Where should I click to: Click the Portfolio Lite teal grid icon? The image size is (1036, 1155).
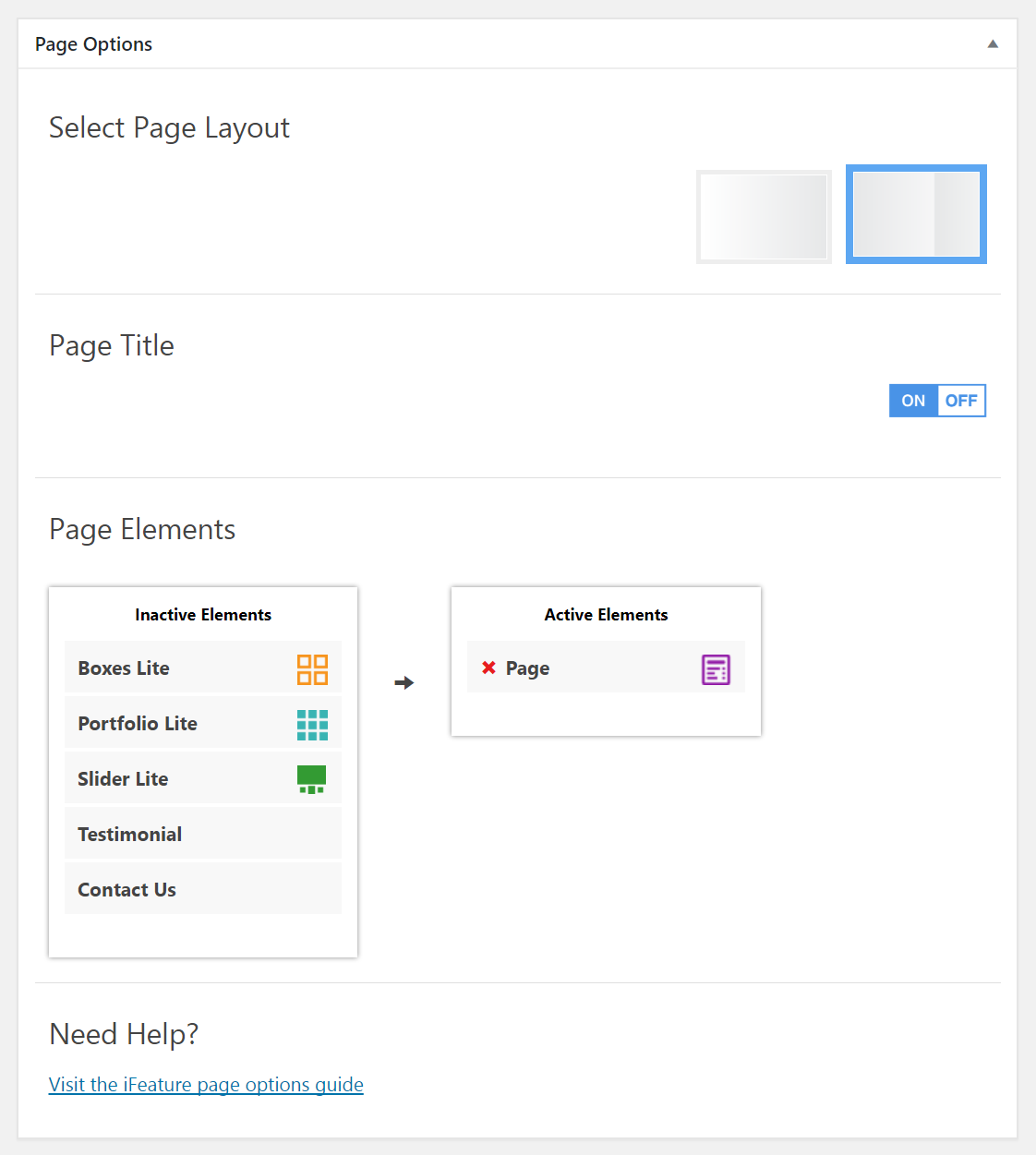point(312,725)
